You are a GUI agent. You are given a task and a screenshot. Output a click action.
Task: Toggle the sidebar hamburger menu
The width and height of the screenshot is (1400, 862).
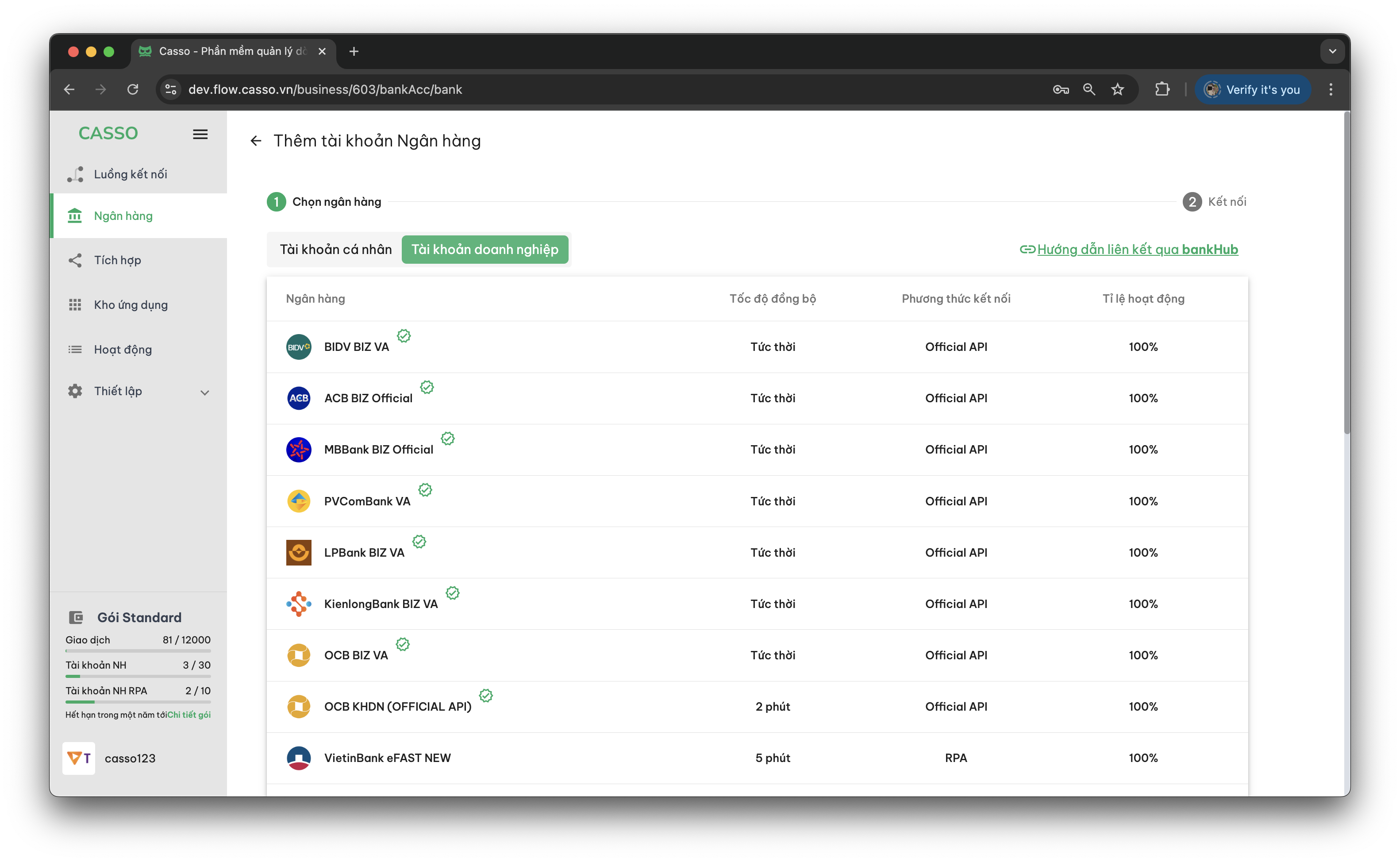pos(200,134)
